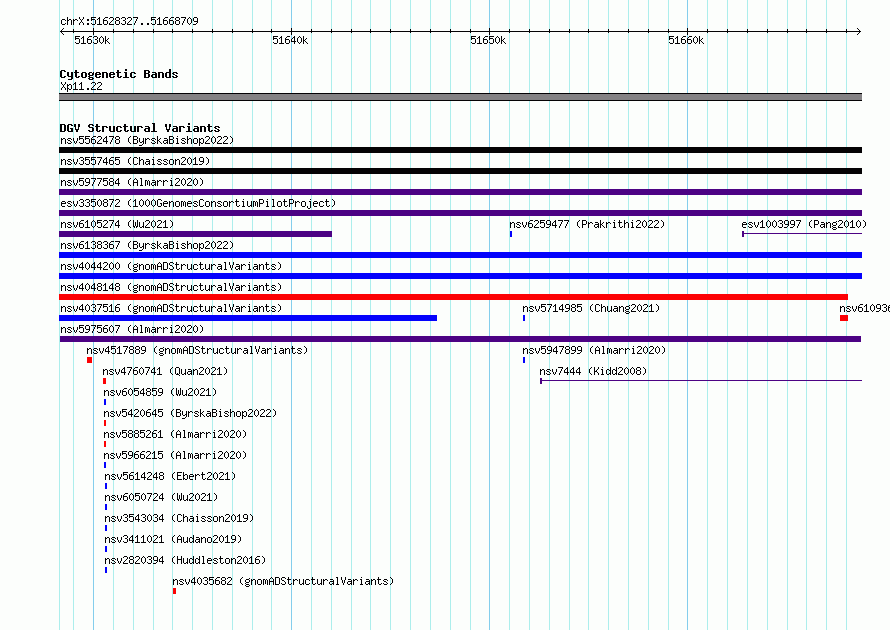Screen dimensions: 890x630
Task: Open nsv4517889 (gnomADStructuralVariants) label
Action: click(197, 350)
